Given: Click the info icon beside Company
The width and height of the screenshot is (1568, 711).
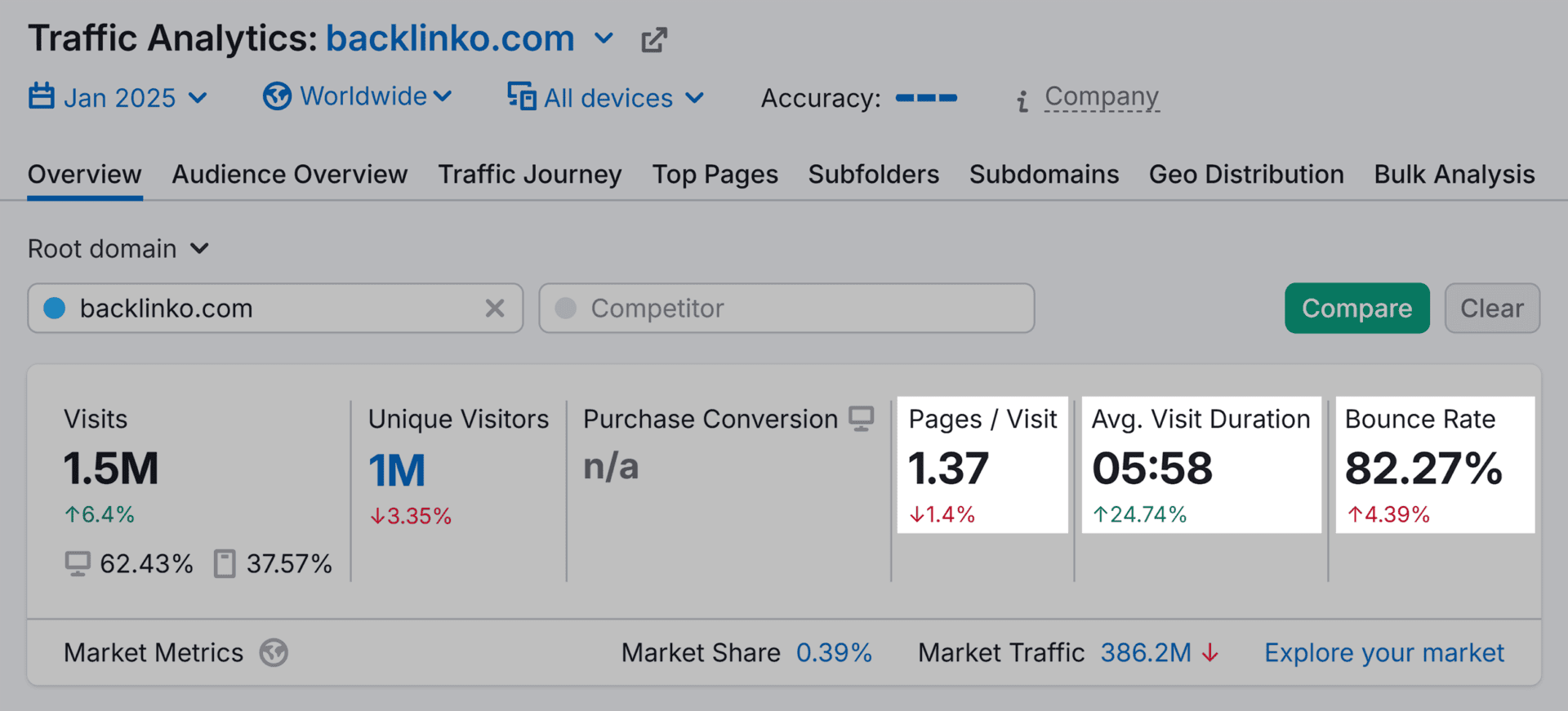Looking at the screenshot, I should 1022,100.
